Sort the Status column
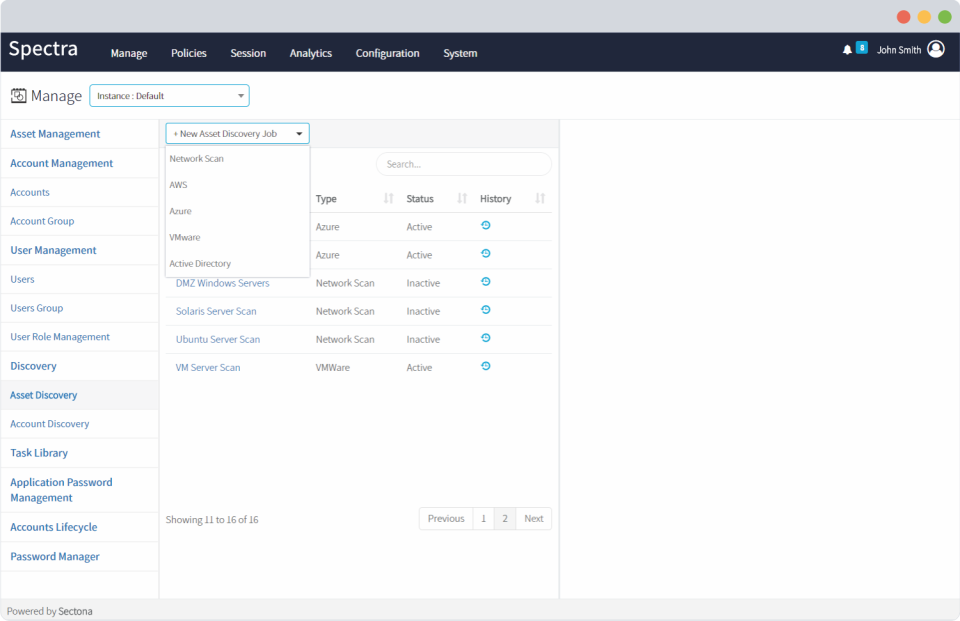The height and width of the screenshot is (621, 960). click(x=460, y=198)
